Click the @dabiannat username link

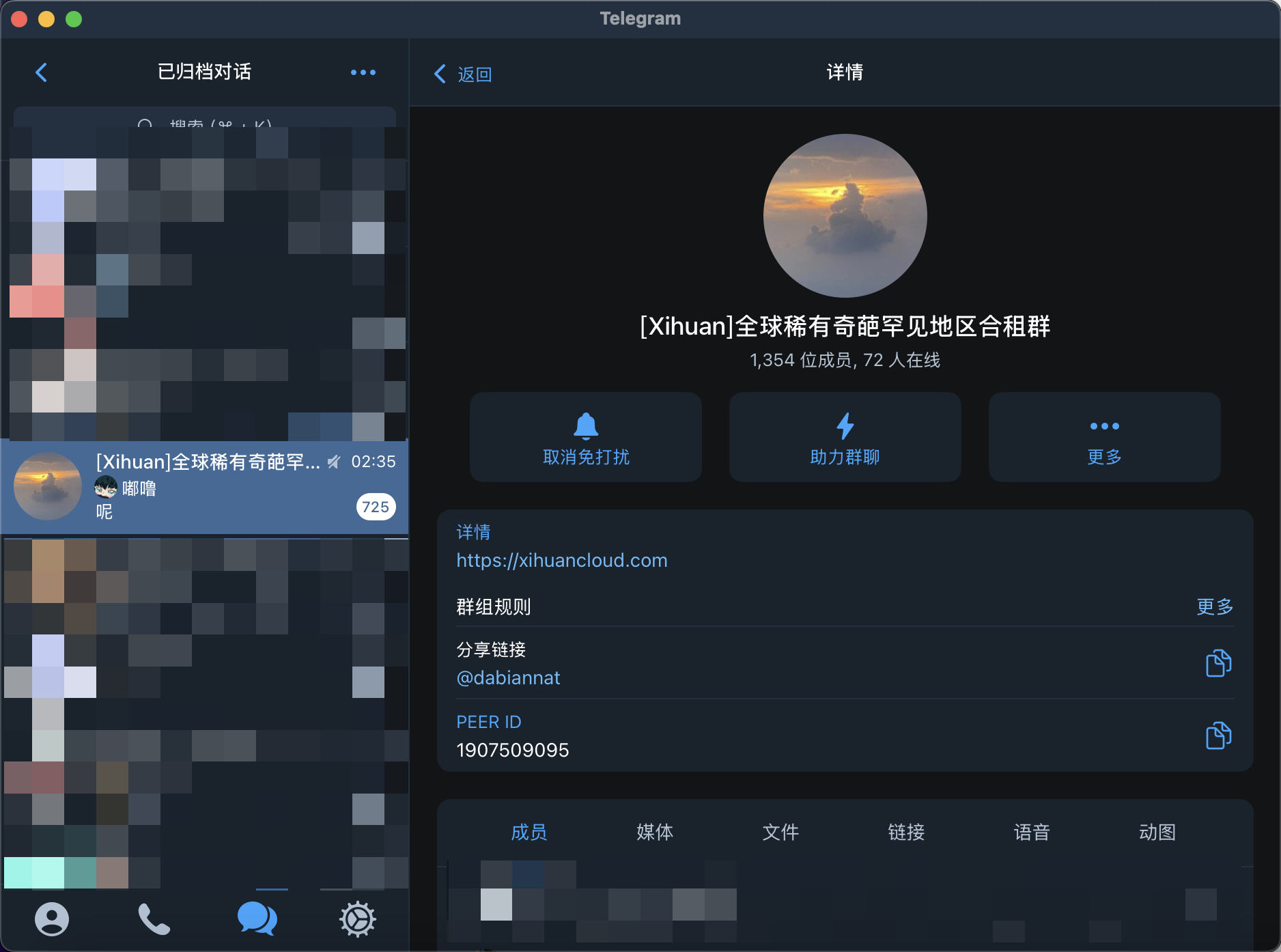click(508, 677)
